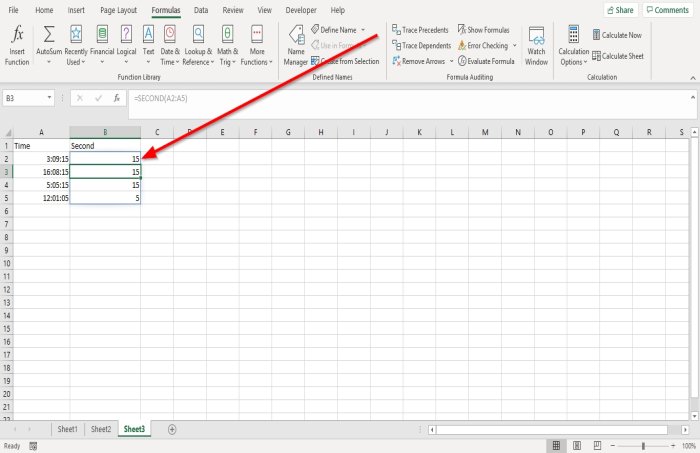Select Normal view in status bar
The width and height of the screenshot is (700, 453).
[x=556, y=445]
